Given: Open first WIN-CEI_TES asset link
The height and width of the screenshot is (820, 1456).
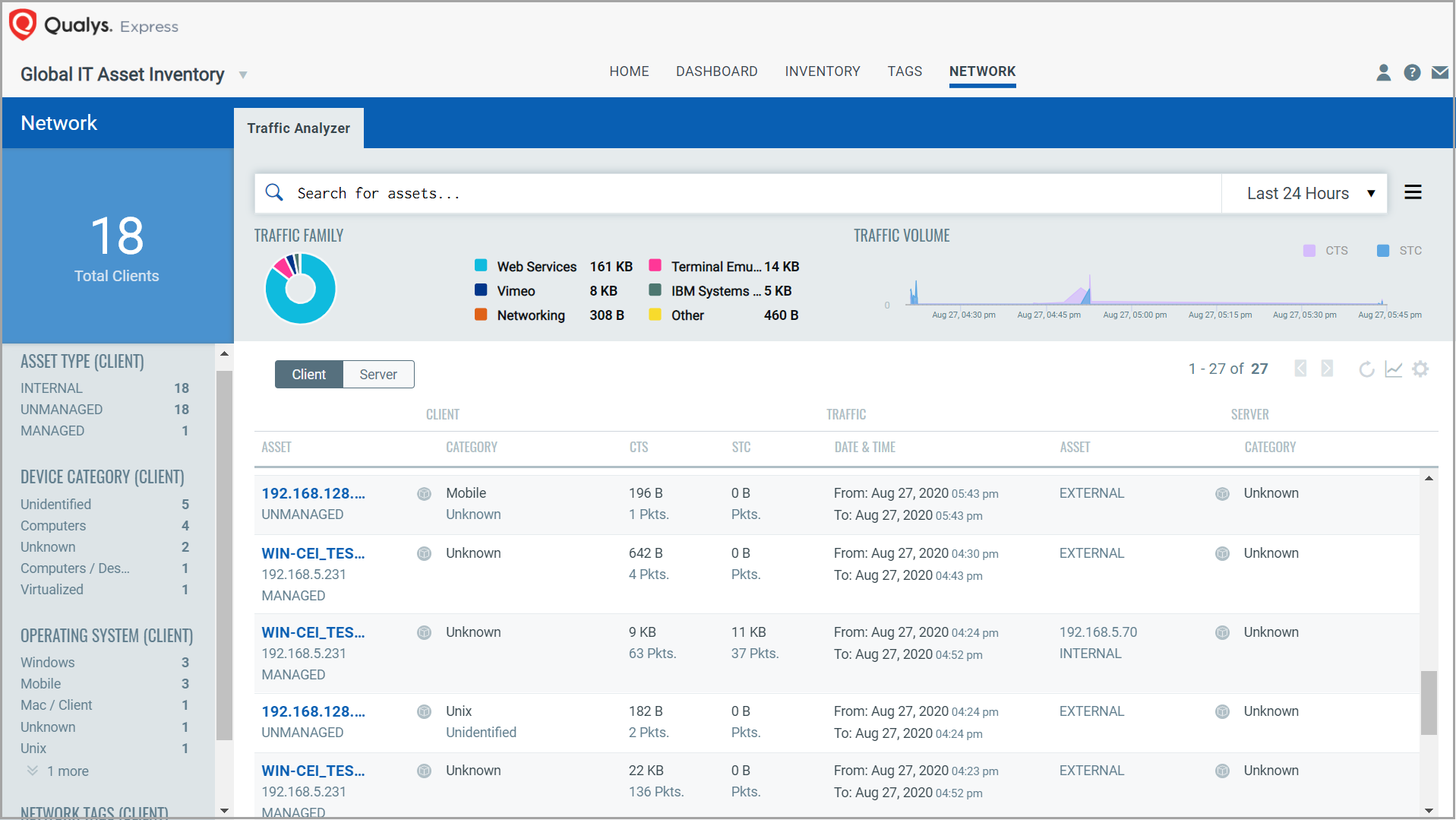Looking at the screenshot, I should [313, 553].
